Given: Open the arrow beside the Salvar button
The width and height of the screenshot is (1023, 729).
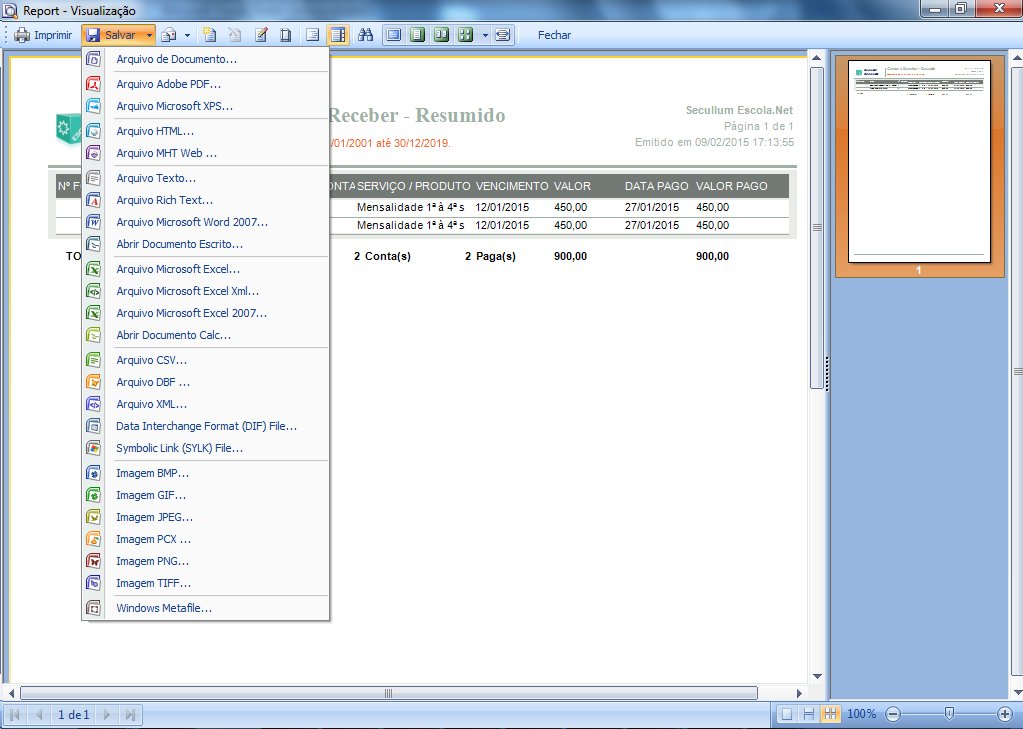Looking at the screenshot, I should (x=149, y=35).
